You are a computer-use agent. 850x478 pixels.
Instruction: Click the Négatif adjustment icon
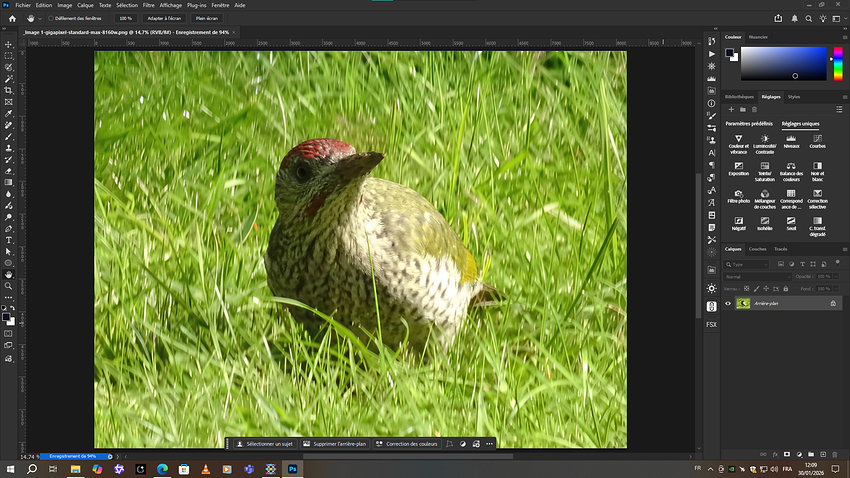[x=738, y=221]
